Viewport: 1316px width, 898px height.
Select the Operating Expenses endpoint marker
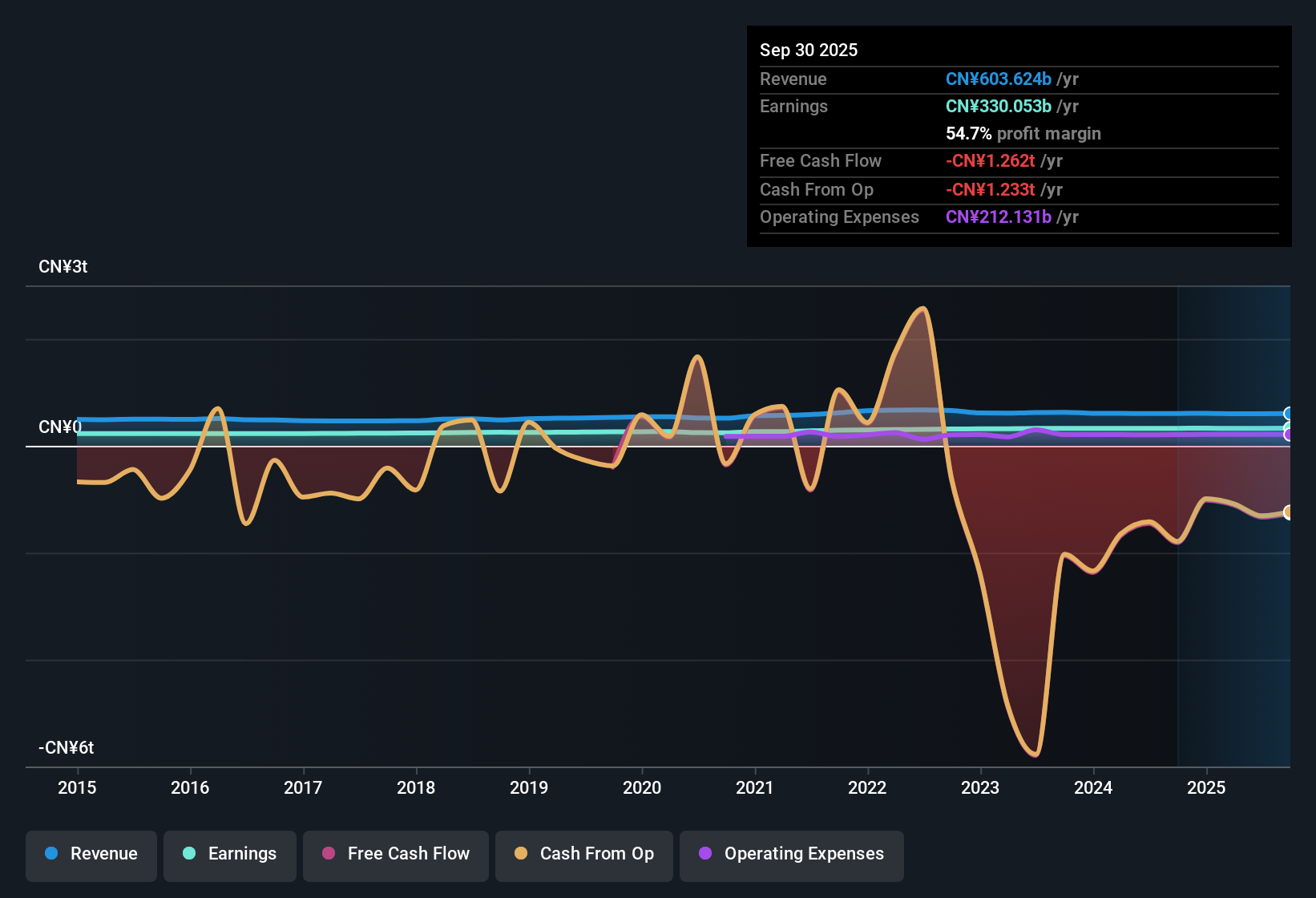1289,434
